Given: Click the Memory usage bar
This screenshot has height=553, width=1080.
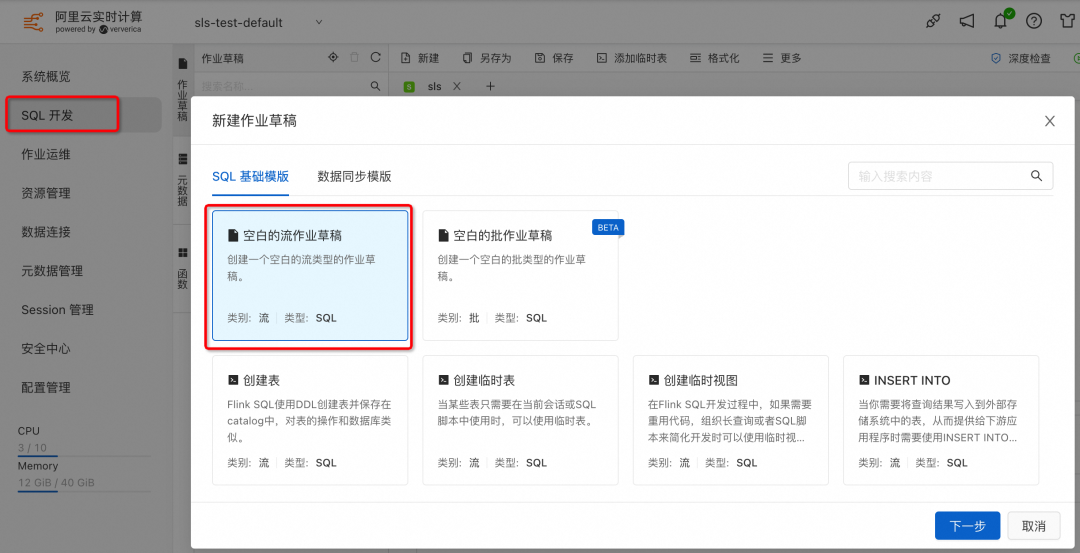Looking at the screenshot, I should (x=83, y=492).
